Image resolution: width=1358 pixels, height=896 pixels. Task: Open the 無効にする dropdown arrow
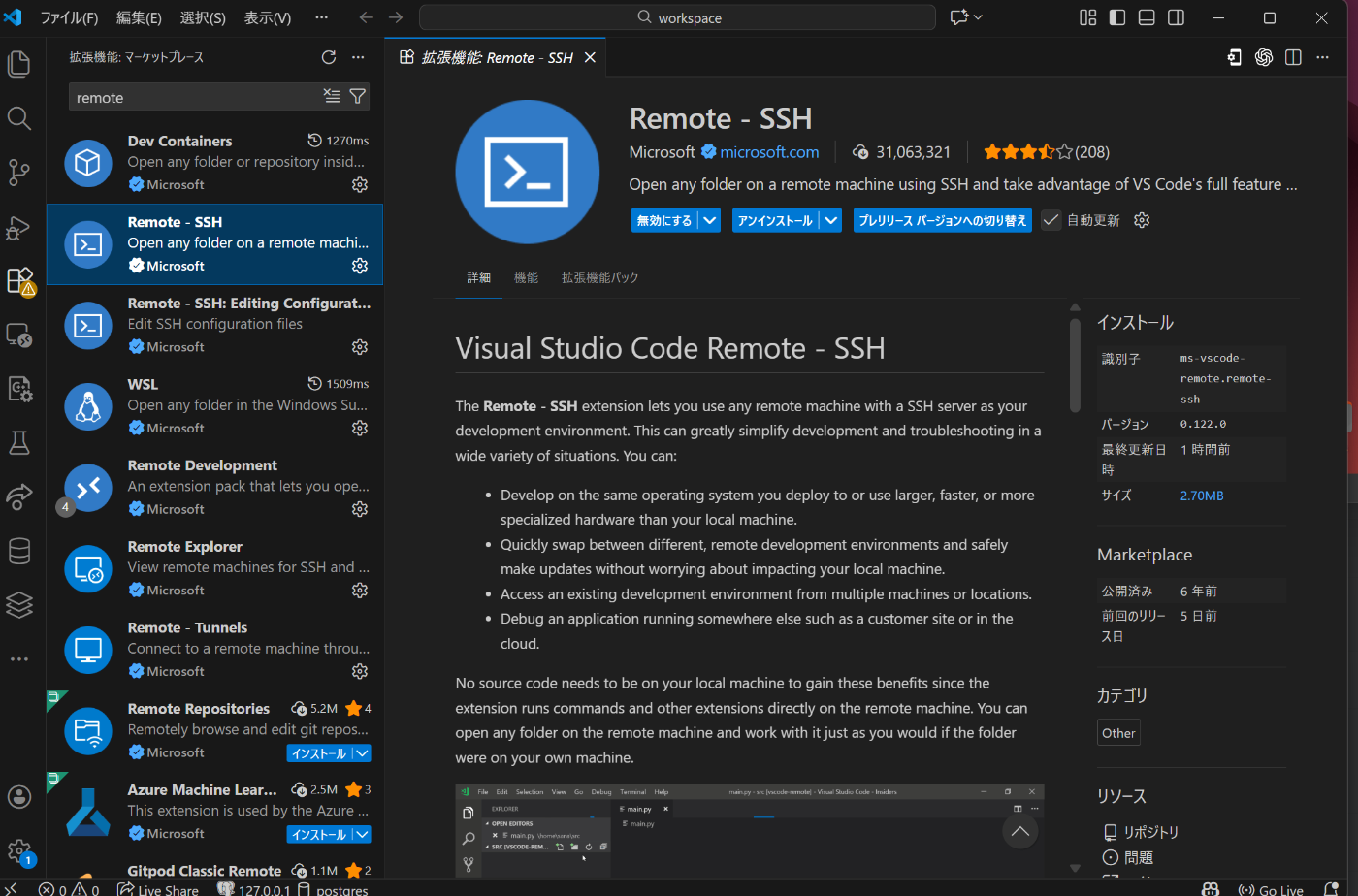click(x=709, y=219)
